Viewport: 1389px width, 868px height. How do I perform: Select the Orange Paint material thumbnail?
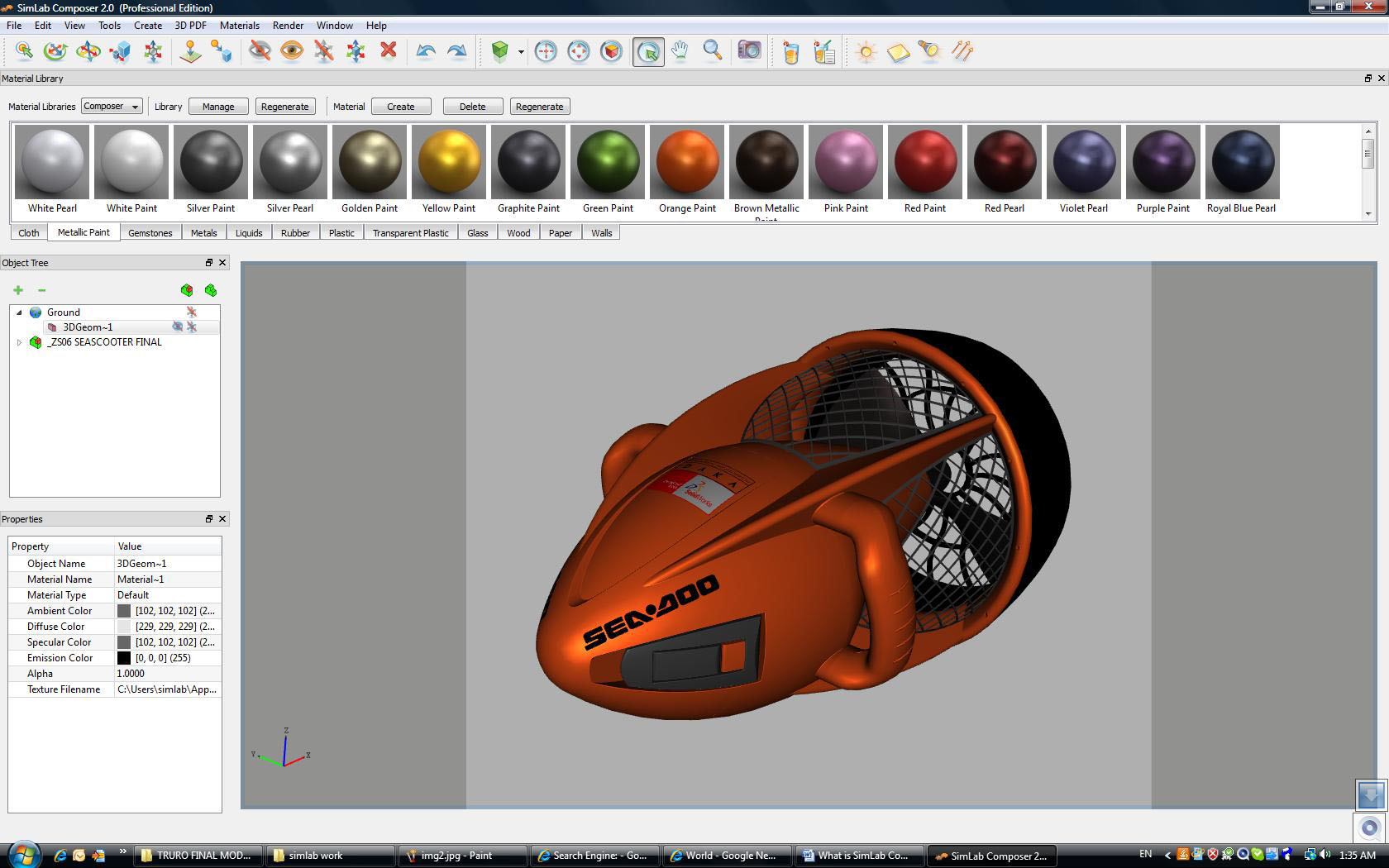[687, 162]
